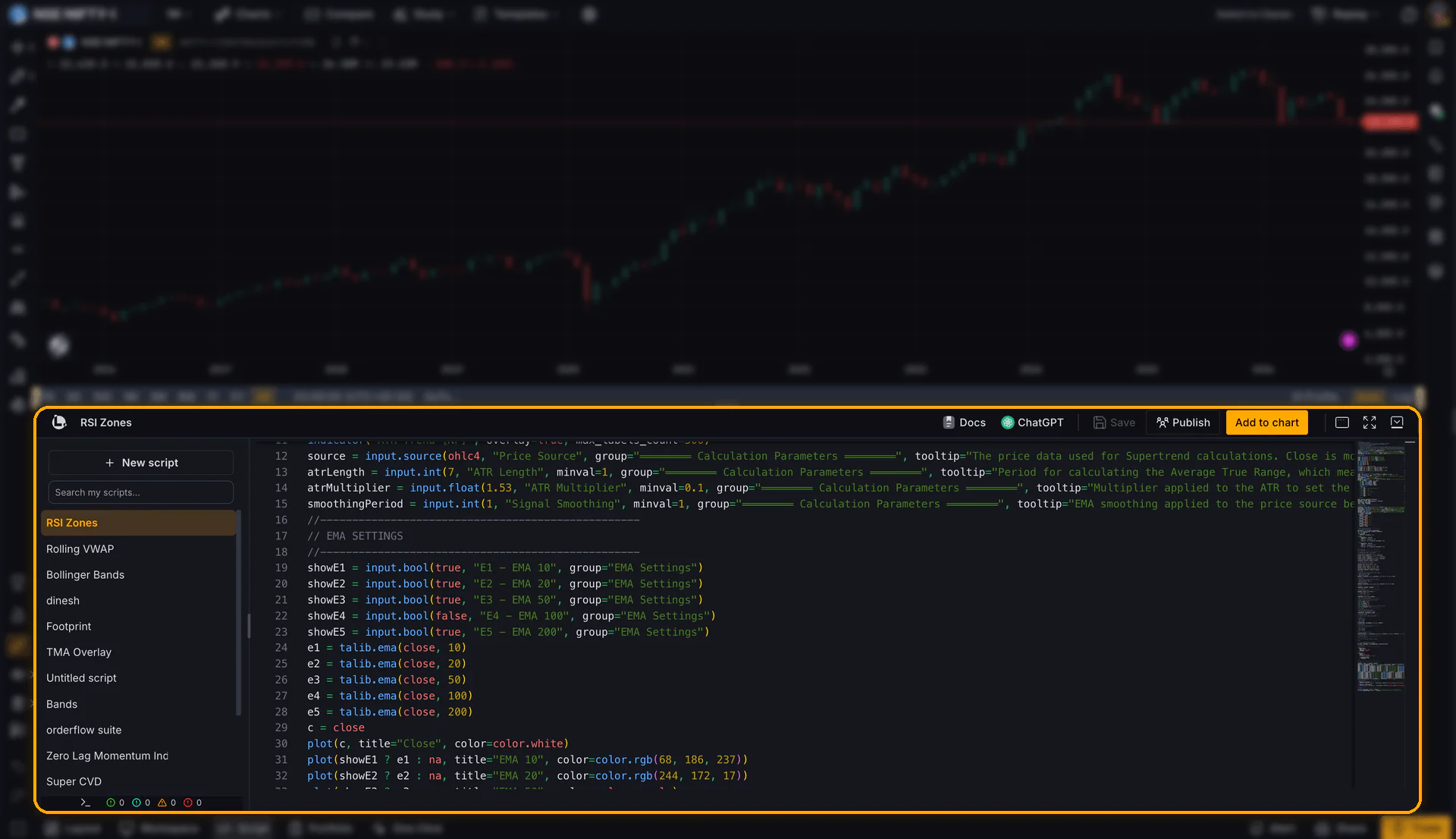
Task: Select the RSI Zones script
Action: (x=139, y=523)
